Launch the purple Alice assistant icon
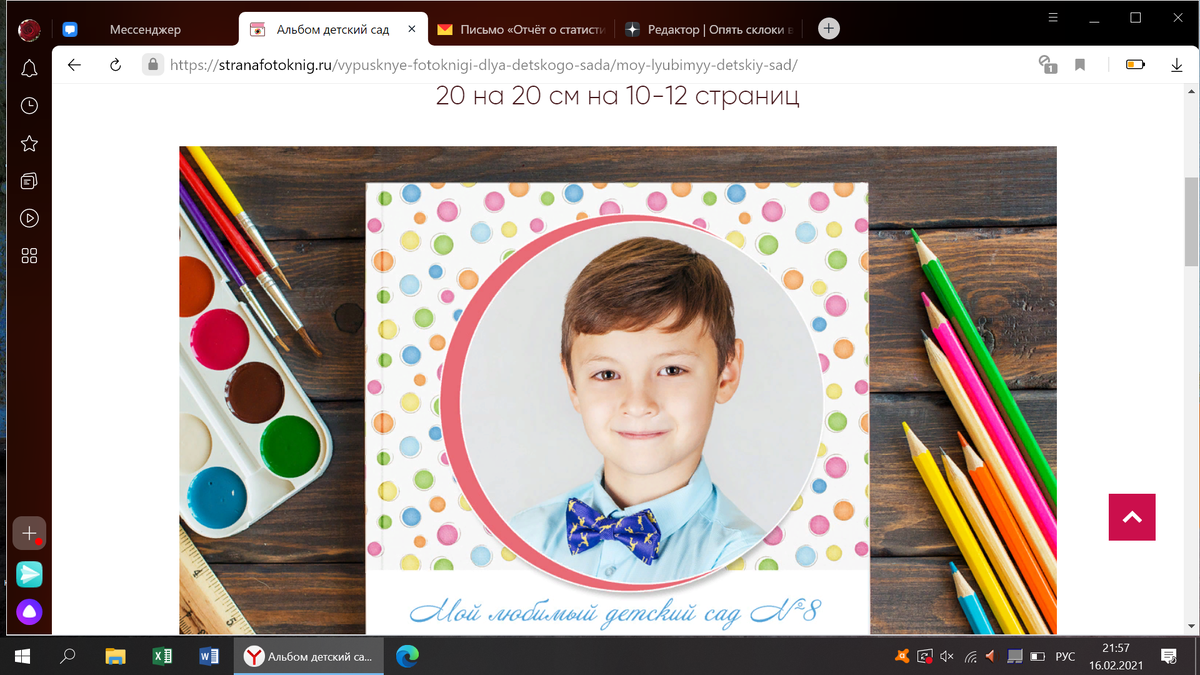Screen dimensions: 1200x675 point(29,612)
